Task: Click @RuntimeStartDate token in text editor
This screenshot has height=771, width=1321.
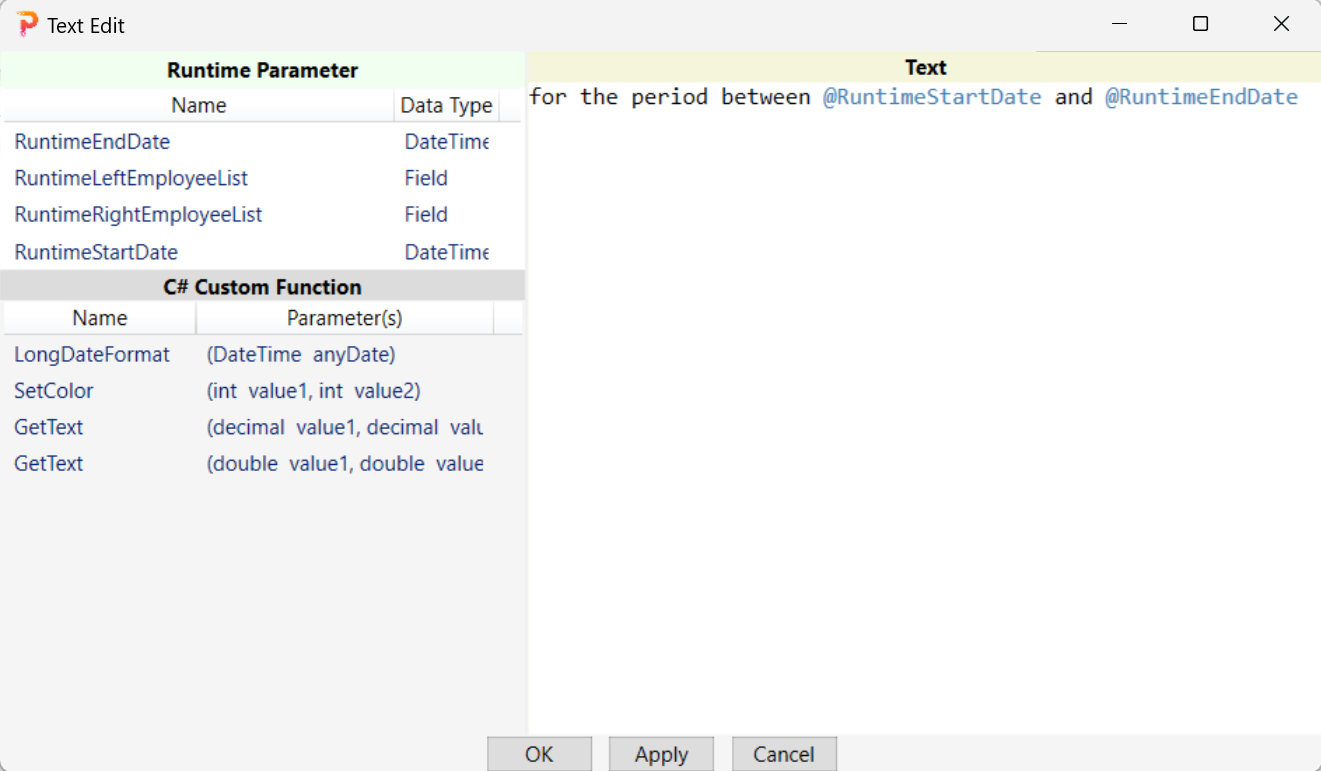Action: pos(932,97)
